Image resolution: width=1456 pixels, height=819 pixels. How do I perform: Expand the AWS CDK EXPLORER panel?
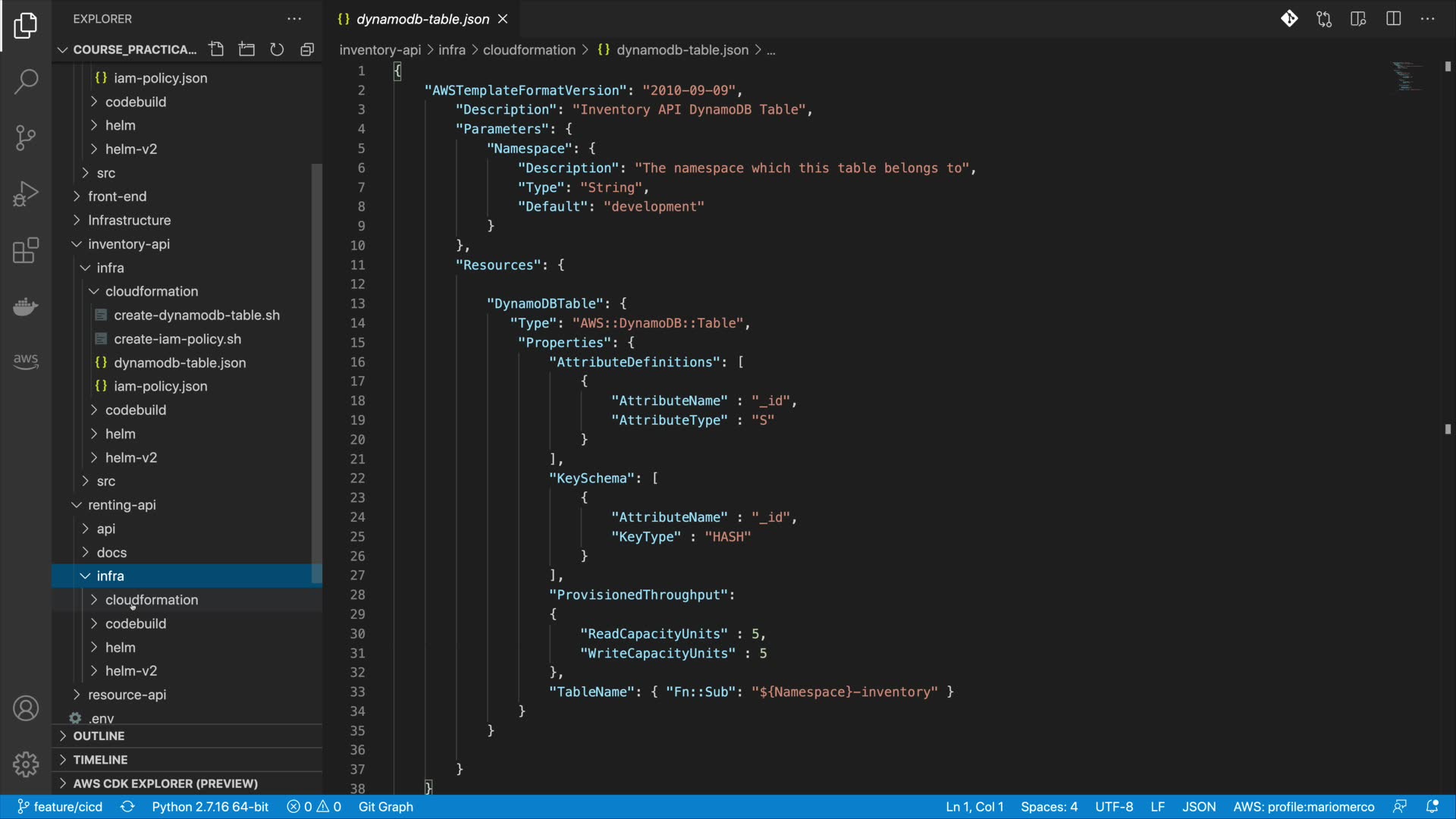click(165, 783)
